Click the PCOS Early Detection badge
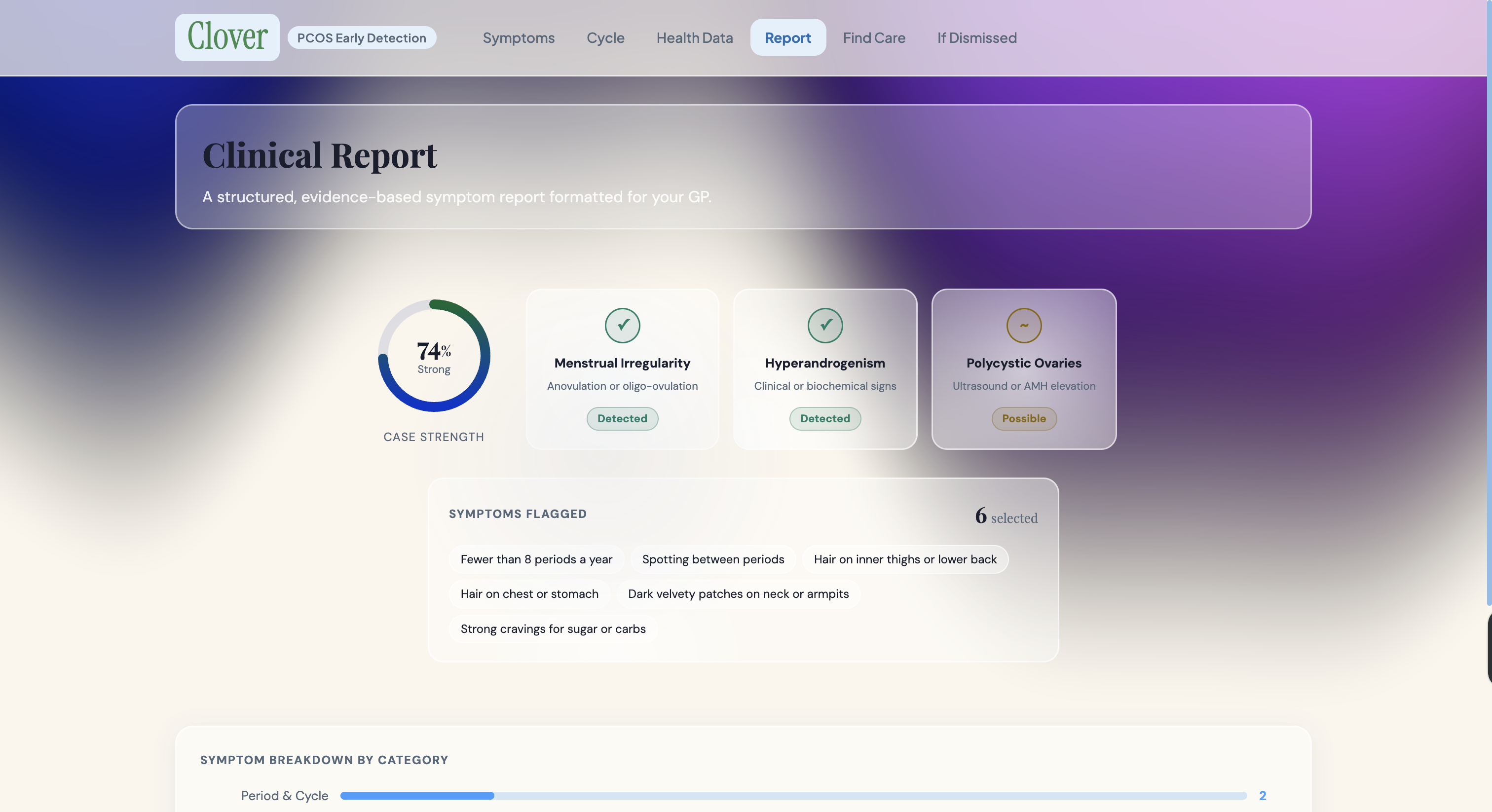Viewport: 1492px width, 812px height. pyautogui.click(x=362, y=37)
